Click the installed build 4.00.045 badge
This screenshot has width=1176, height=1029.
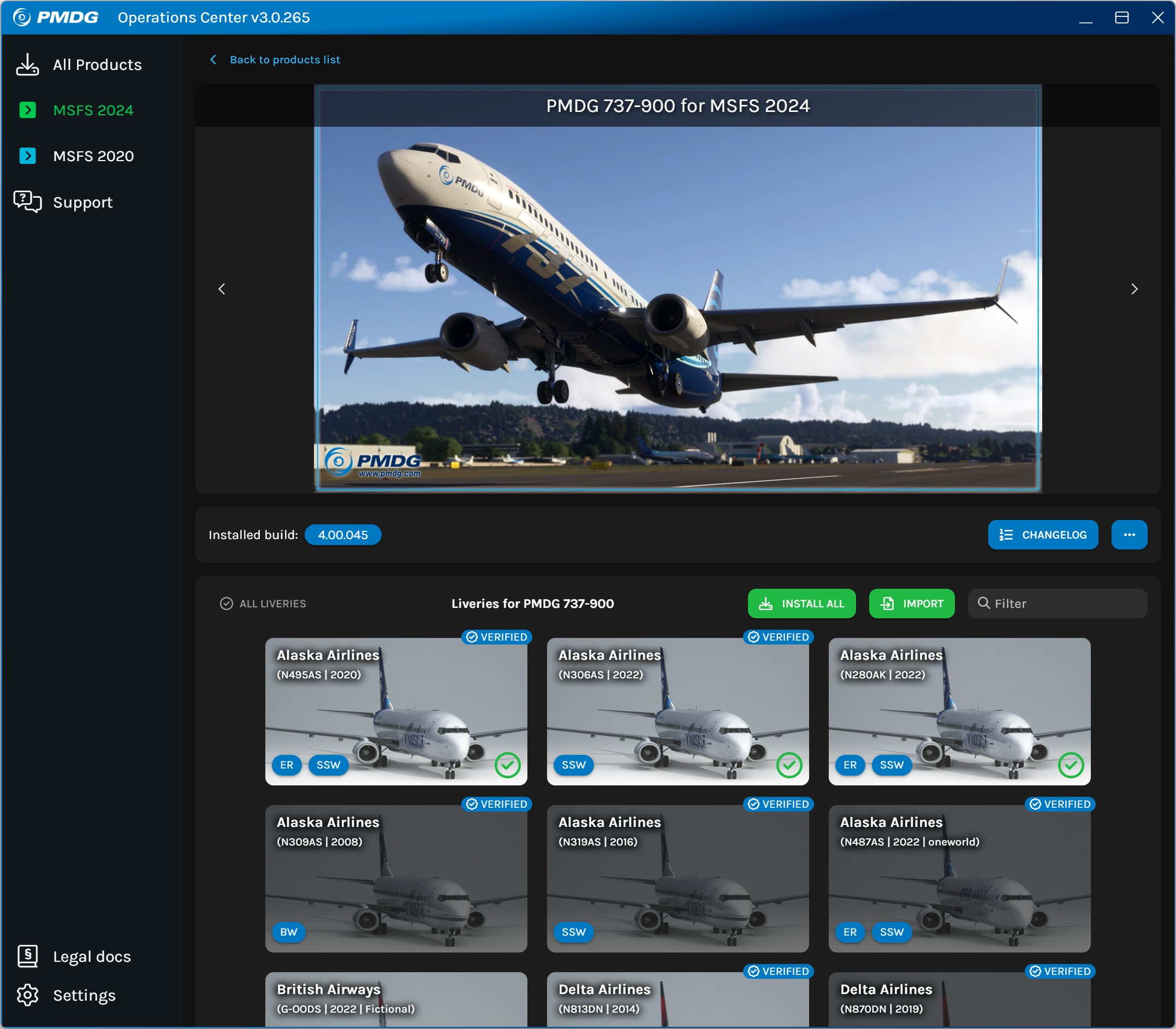click(x=343, y=535)
